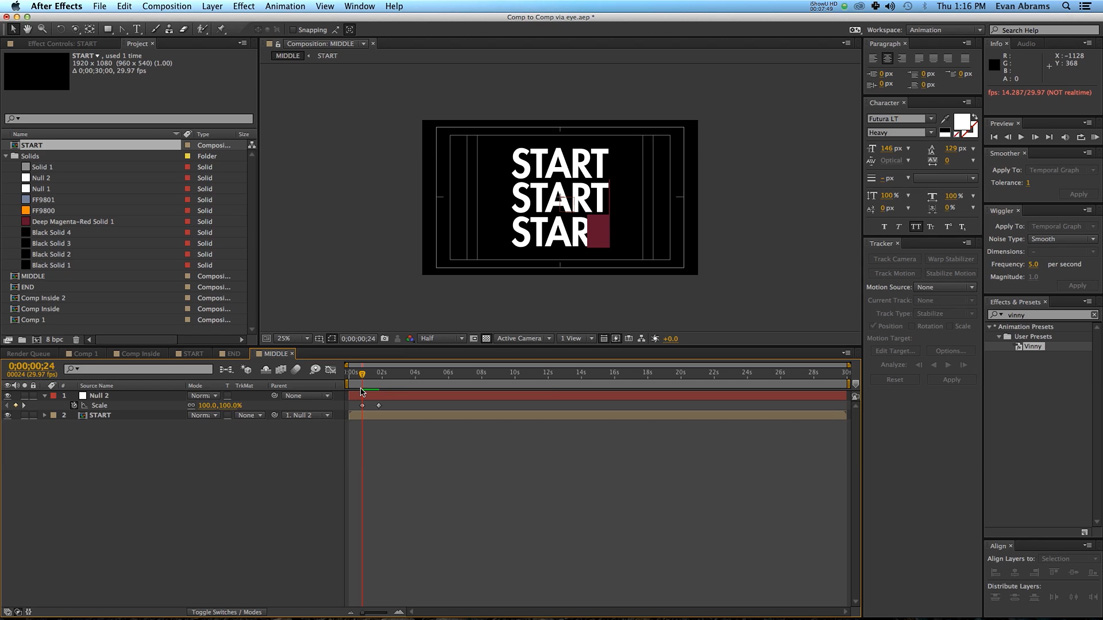Toggle region of interest in viewer
Screen dimensions: 1103x620
pyautogui.click(x=473, y=339)
